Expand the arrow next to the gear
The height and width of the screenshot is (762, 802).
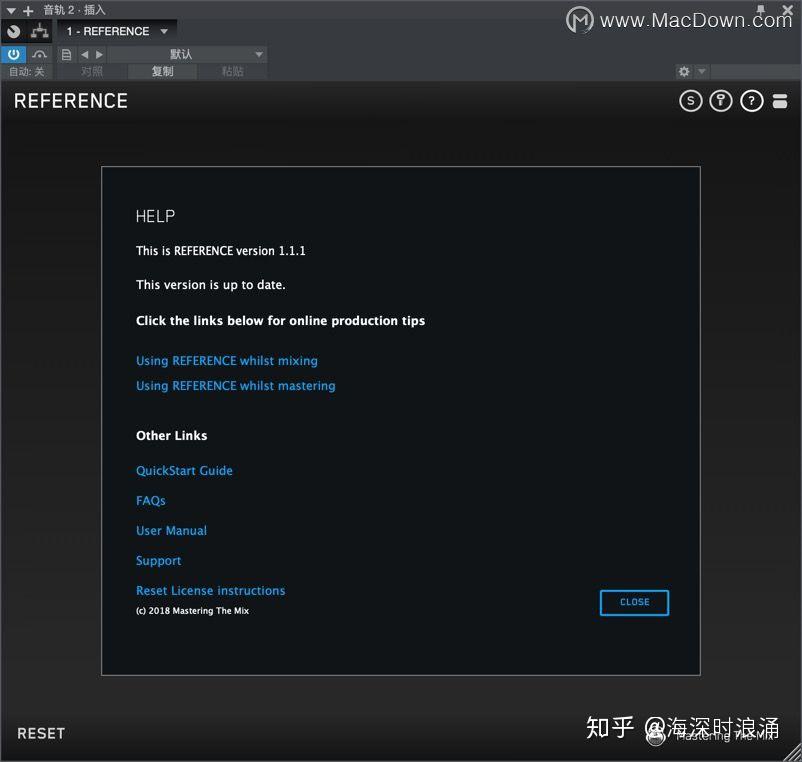click(702, 72)
